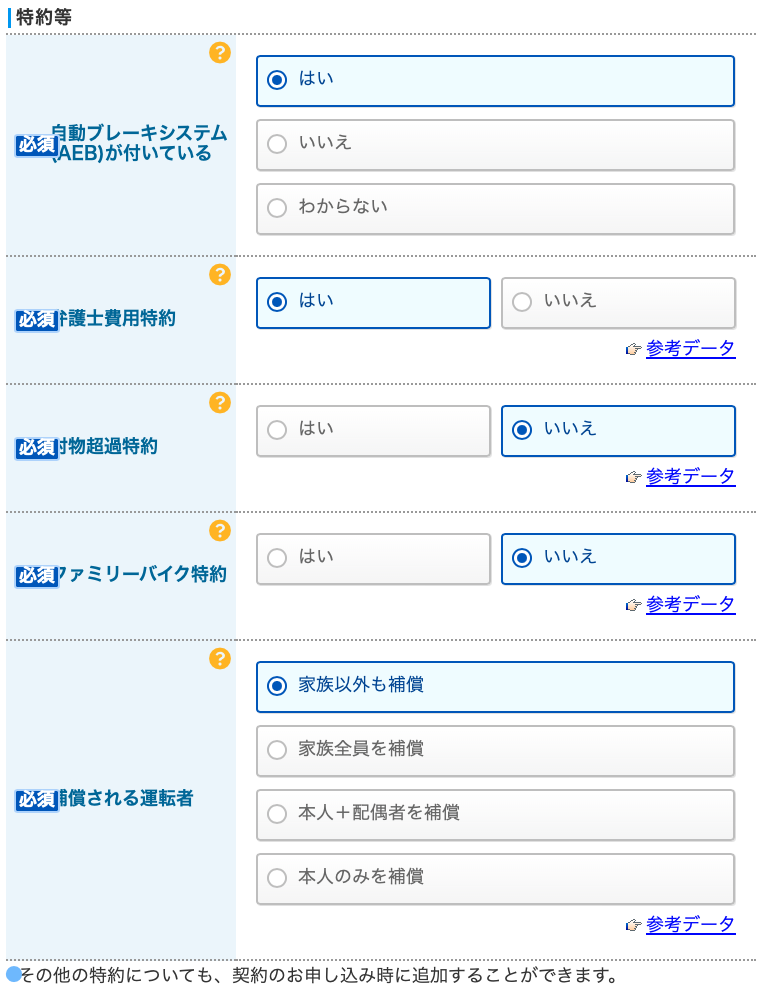Select はい for ファミリーバイク特約
This screenshot has width=772, height=996.
[373, 559]
